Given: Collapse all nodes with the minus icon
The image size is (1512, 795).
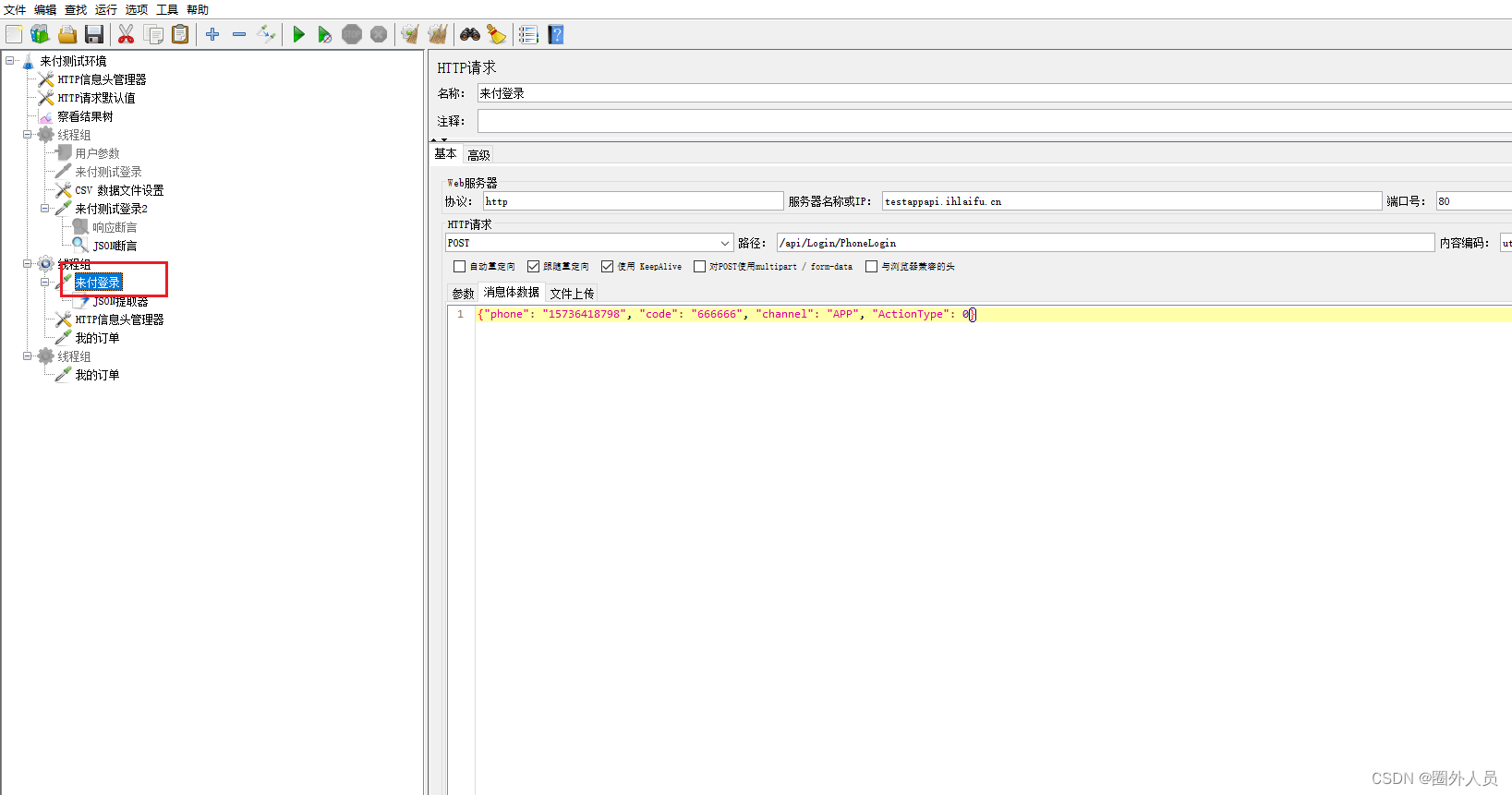Looking at the screenshot, I should (x=239, y=34).
